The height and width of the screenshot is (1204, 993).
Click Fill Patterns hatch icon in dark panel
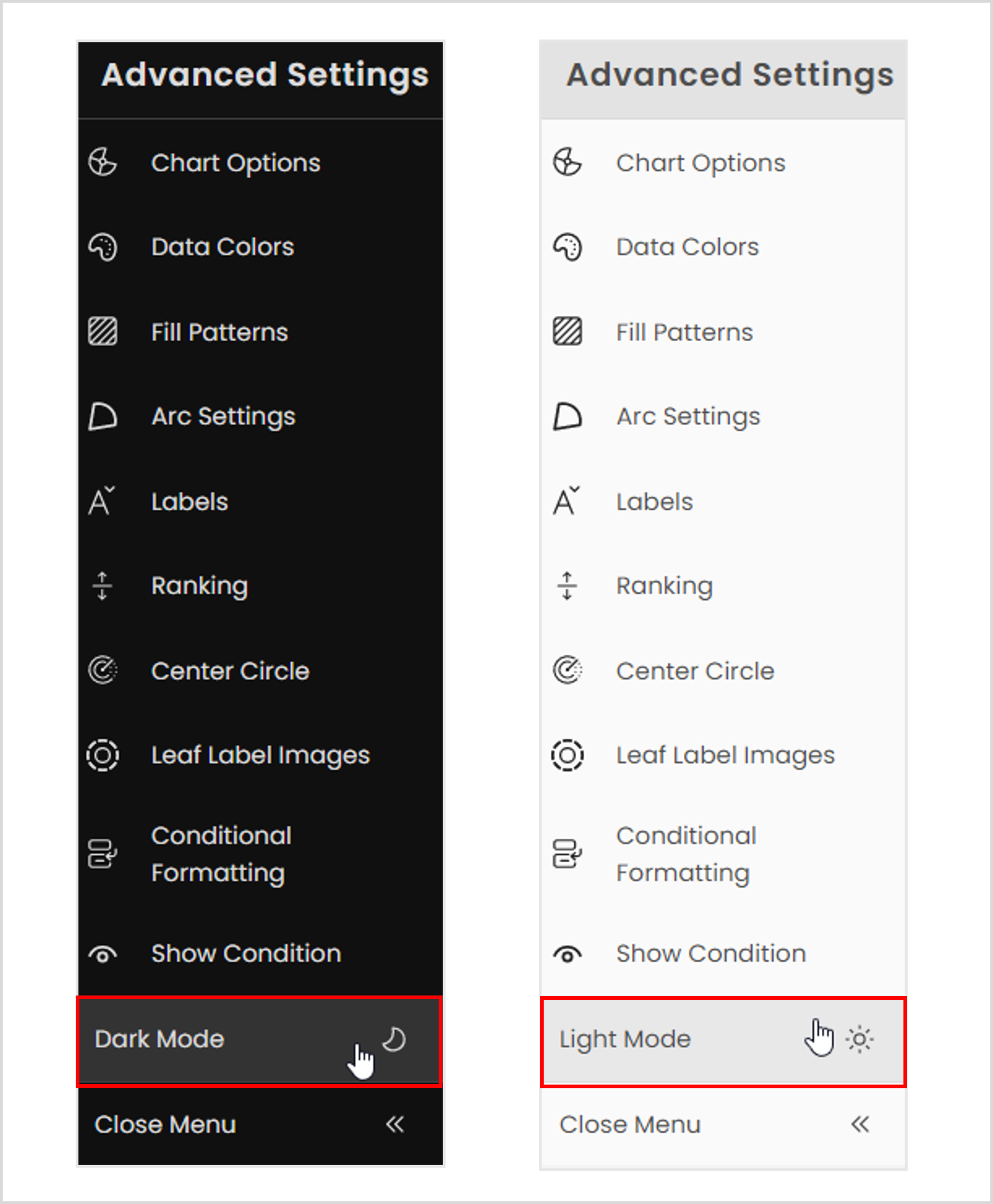pyautogui.click(x=103, y=332)
